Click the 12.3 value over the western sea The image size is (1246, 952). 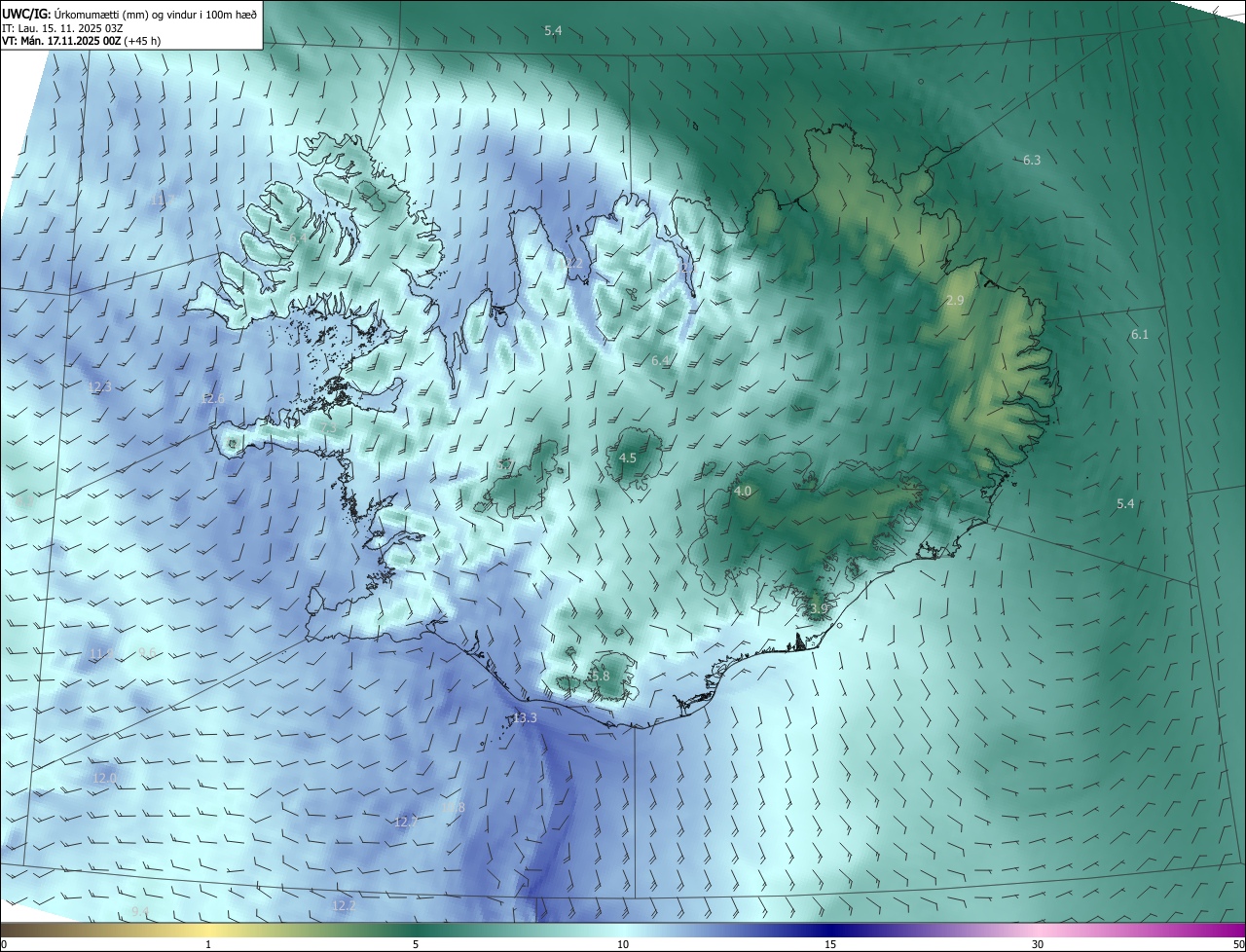tap(99, 386)
